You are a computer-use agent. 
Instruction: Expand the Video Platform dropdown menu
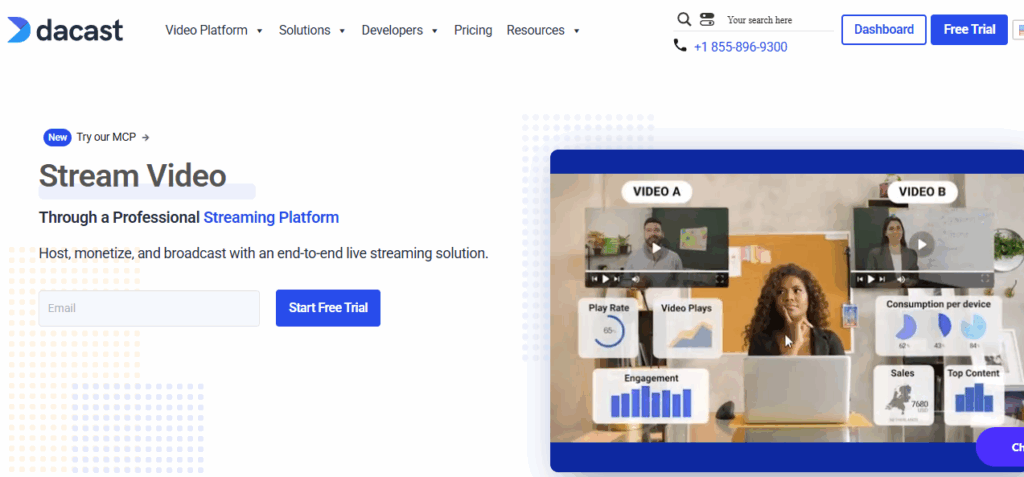[214, 30]
